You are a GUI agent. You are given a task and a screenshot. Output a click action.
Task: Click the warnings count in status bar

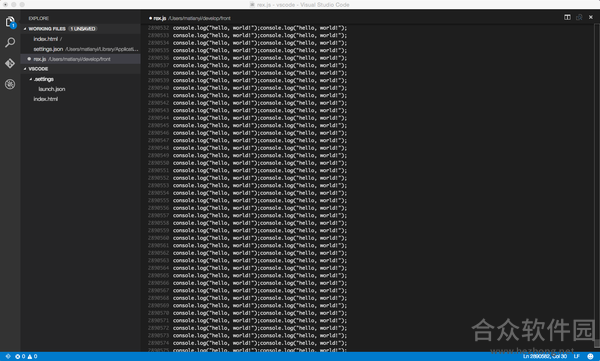tap(33, 356)
